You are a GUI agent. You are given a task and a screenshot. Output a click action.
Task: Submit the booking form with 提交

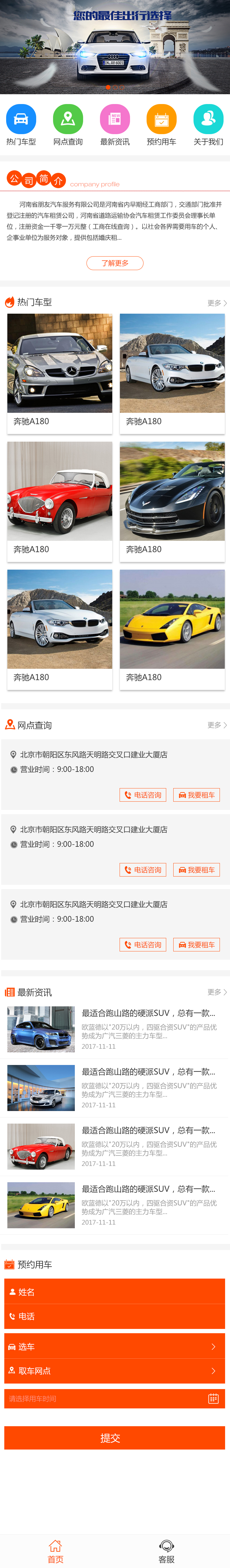click(115, 1438)
